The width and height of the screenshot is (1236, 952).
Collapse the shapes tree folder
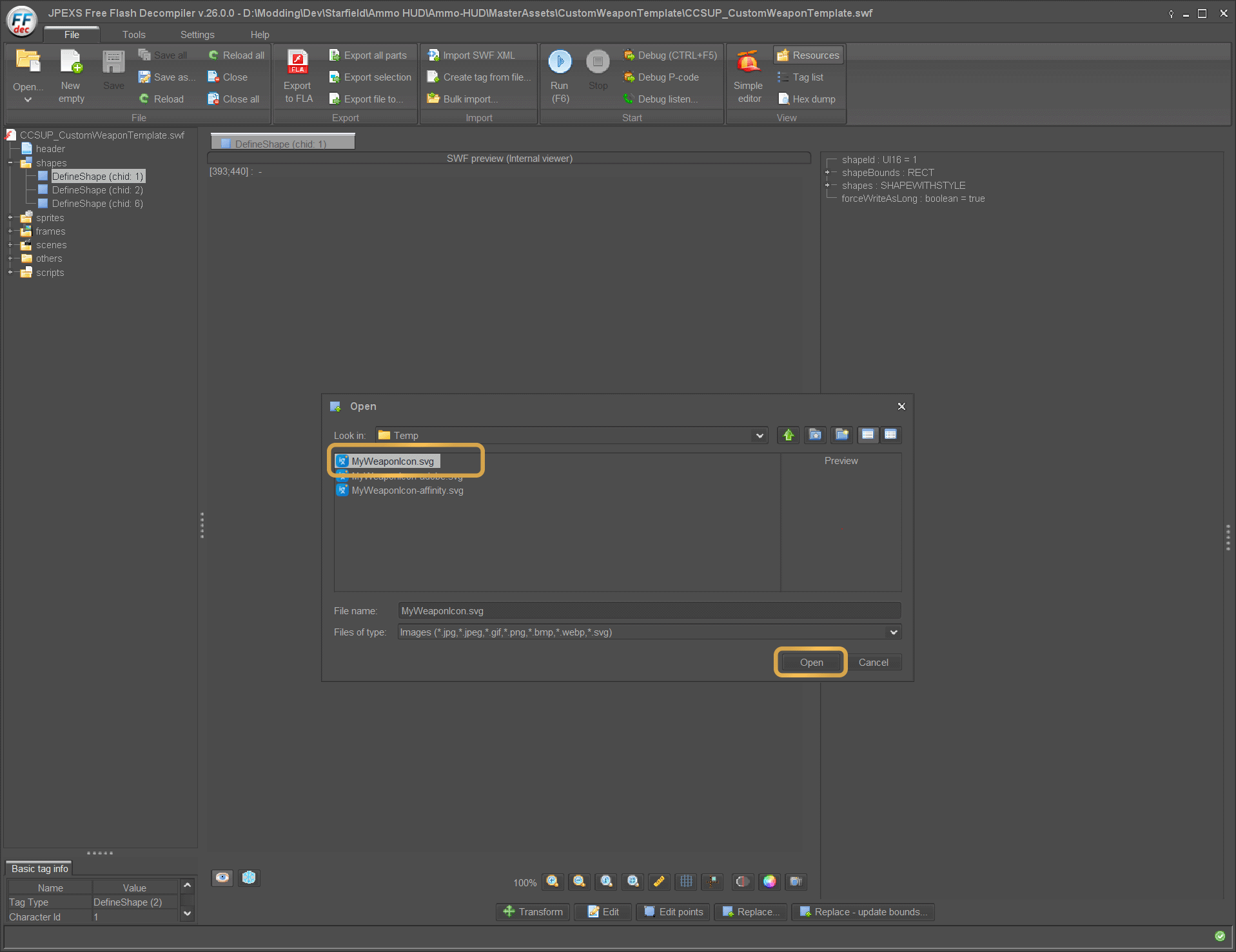click(11, 163)
